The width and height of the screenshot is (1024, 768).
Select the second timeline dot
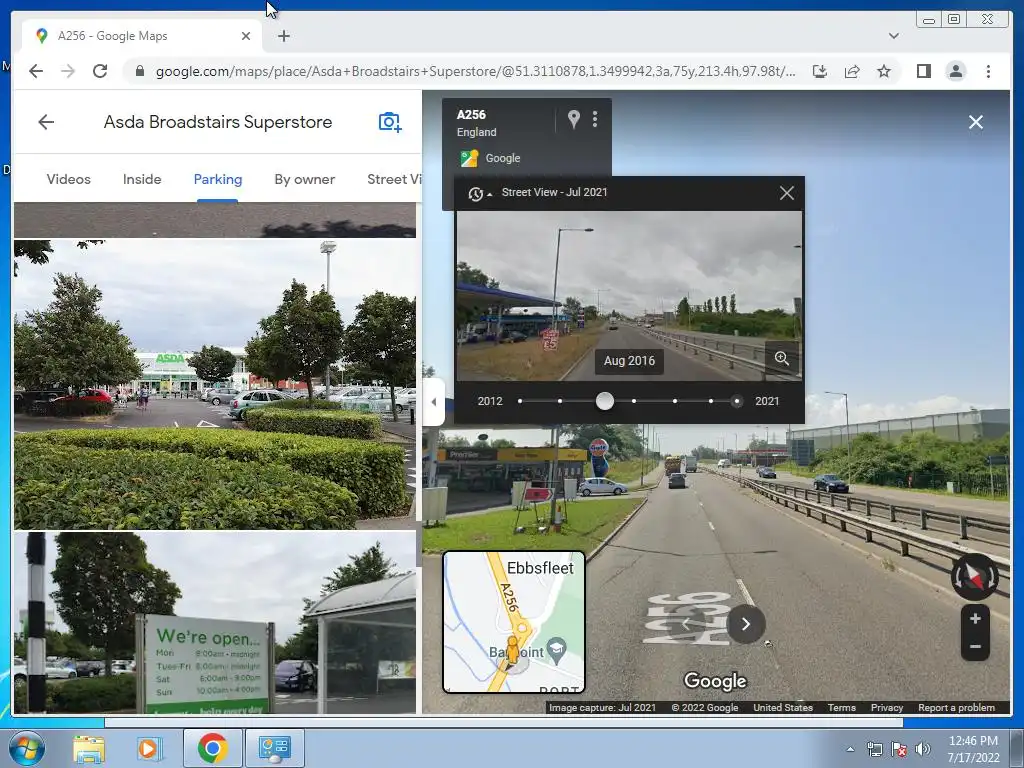click(560, 401)
